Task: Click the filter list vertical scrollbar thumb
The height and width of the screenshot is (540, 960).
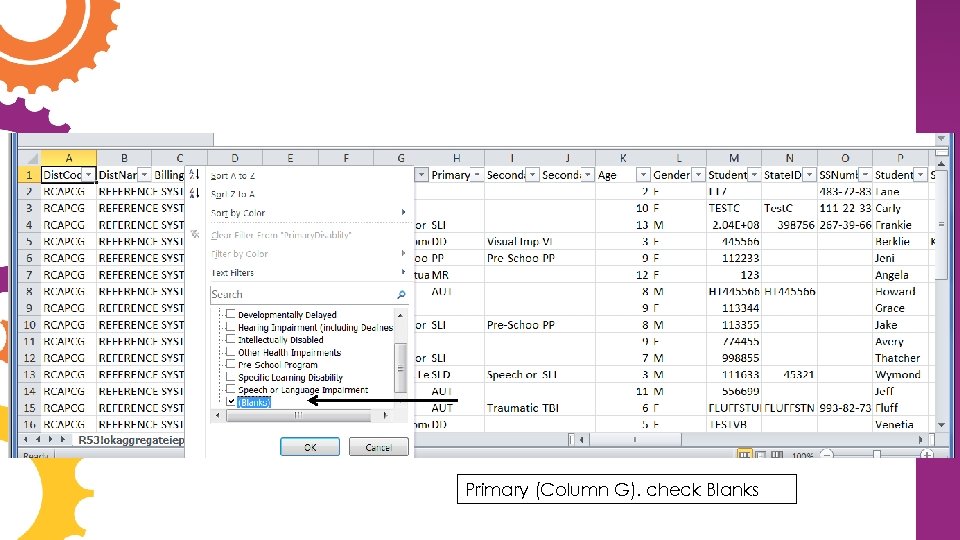Action: [x=400, y=367]
